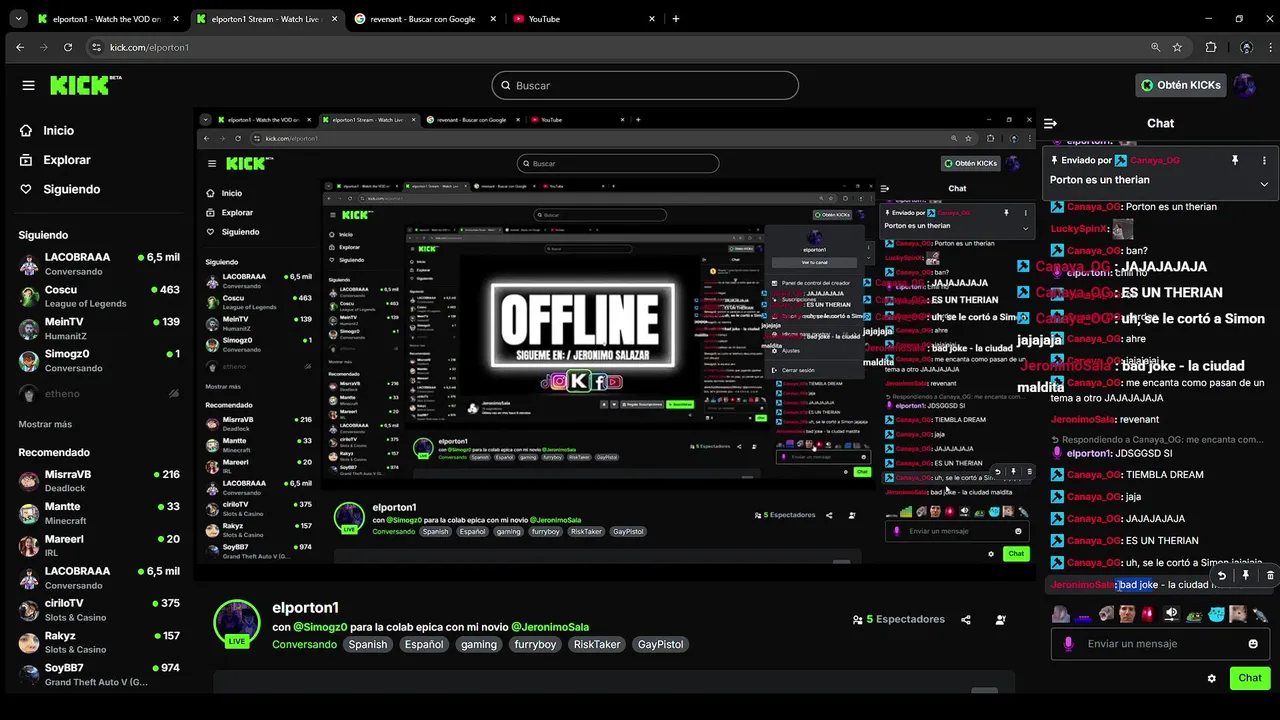This screenshot has height=720, width=1280.
Task: Bookmark this page with star icon
Action: coord(1178,47)
